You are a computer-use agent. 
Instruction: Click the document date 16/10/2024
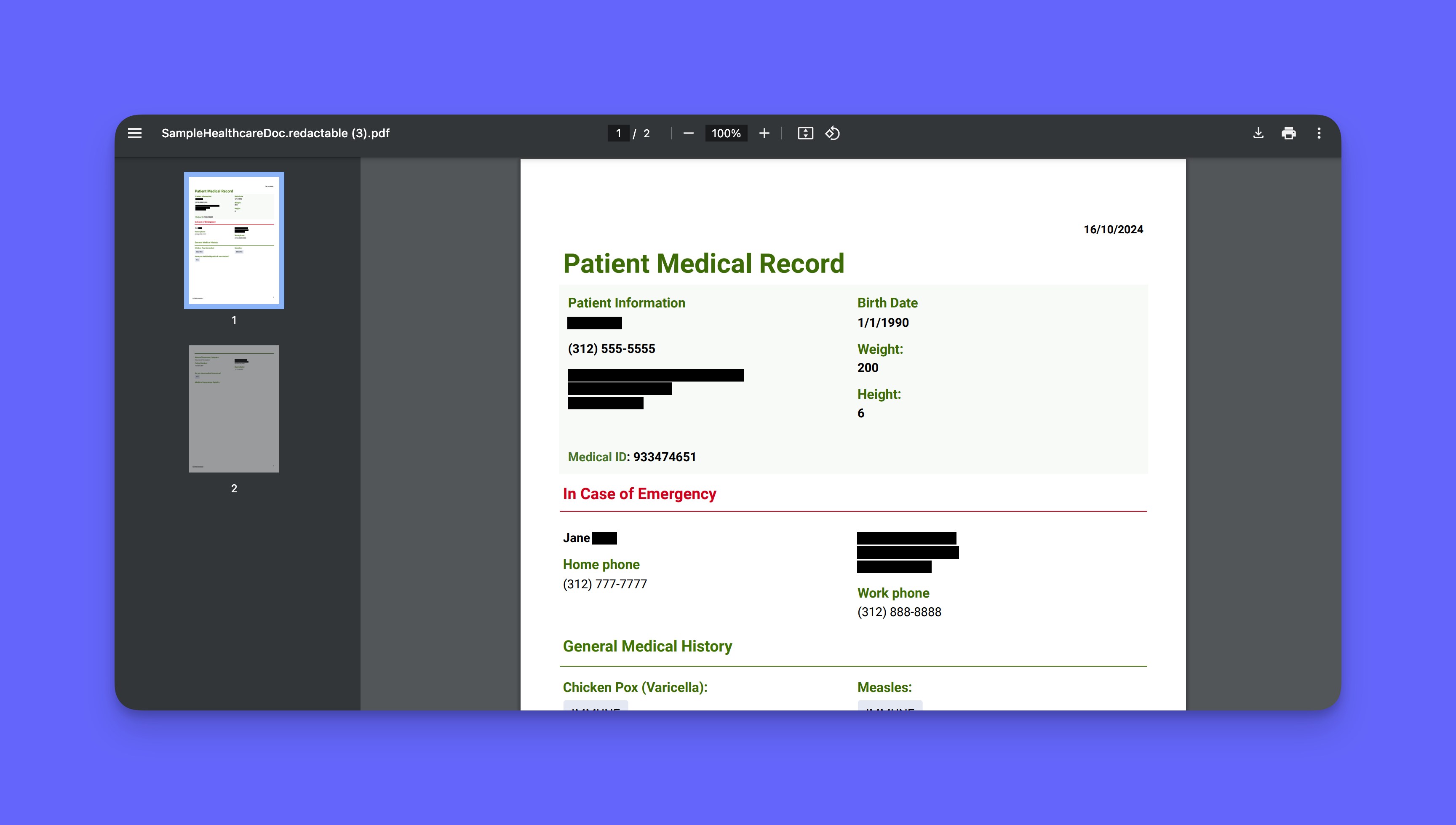click(x=1113, y=230)
